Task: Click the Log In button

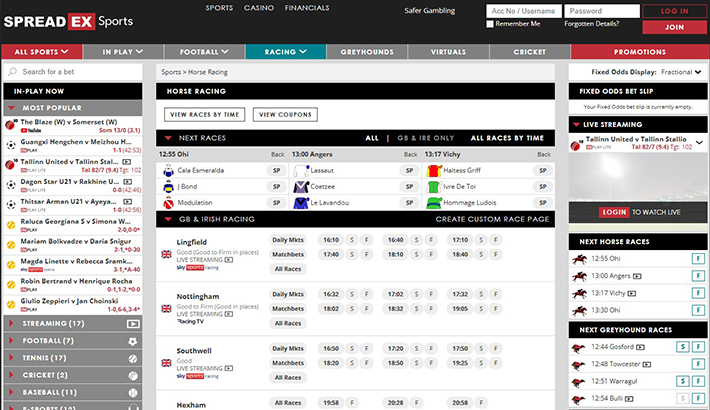Action: click(674, 11)
